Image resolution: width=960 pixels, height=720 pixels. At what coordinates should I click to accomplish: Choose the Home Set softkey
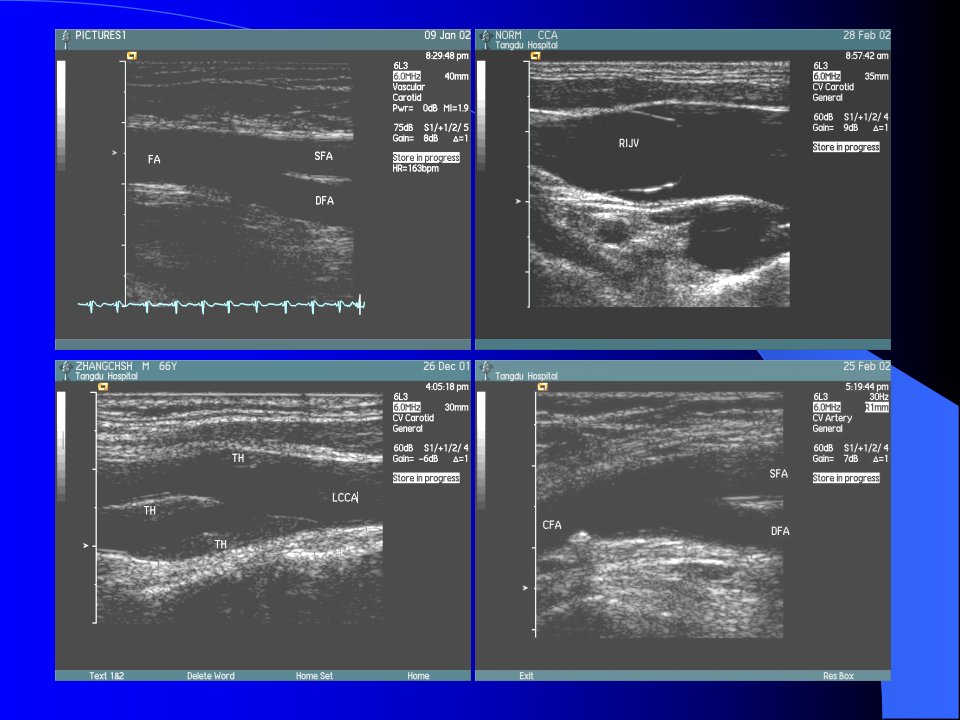click(314, 676)
